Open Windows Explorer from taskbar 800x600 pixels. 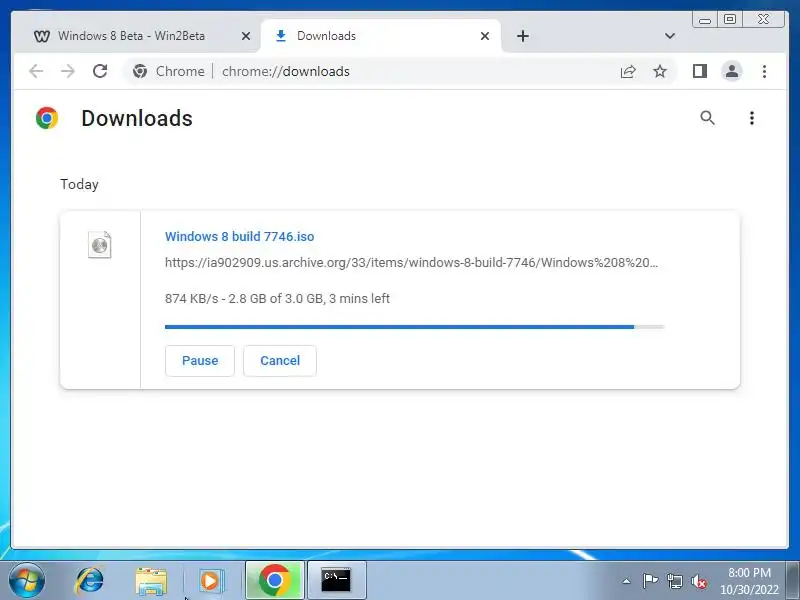[151, 581]
